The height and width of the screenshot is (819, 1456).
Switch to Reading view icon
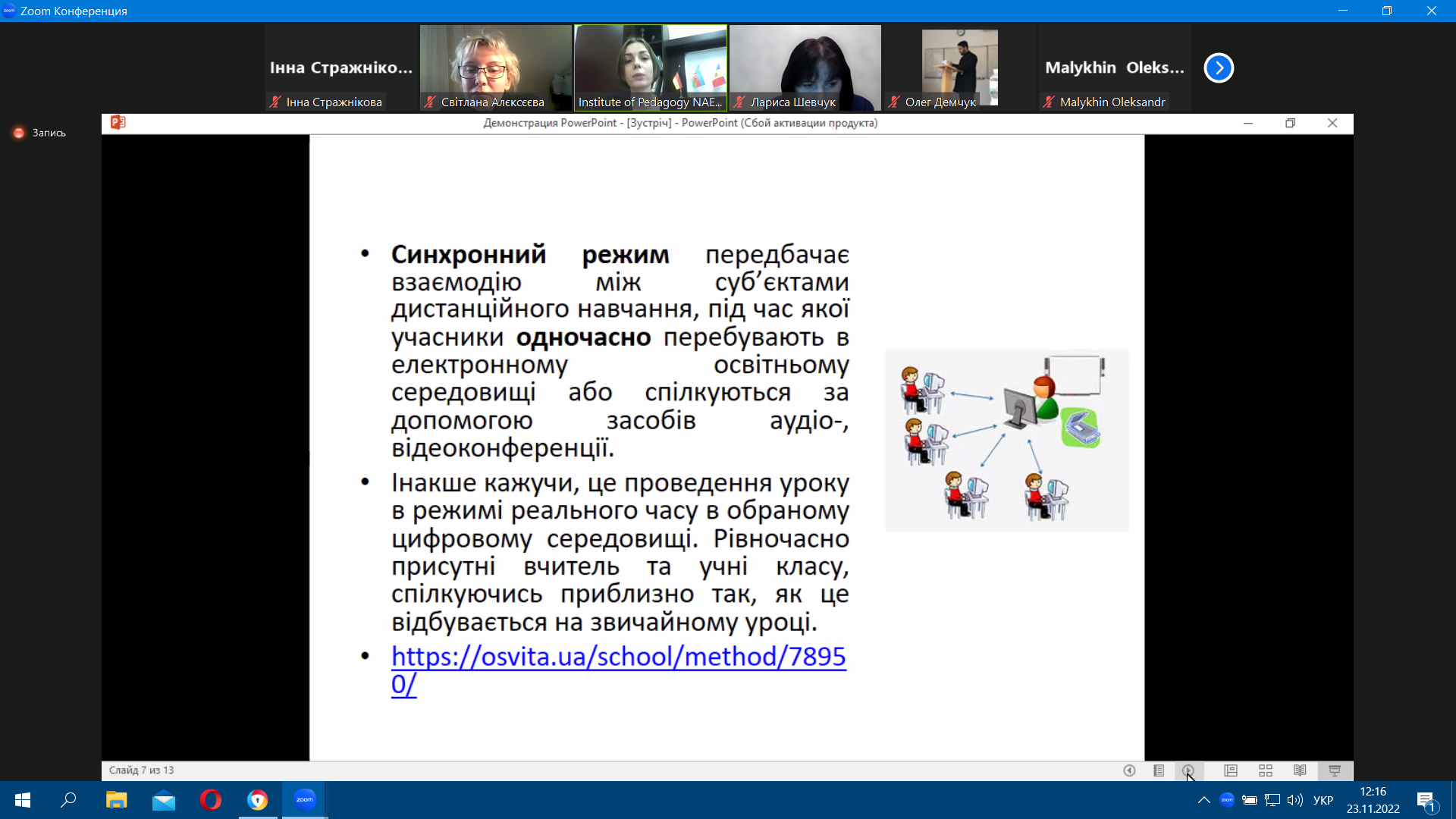1300,770
